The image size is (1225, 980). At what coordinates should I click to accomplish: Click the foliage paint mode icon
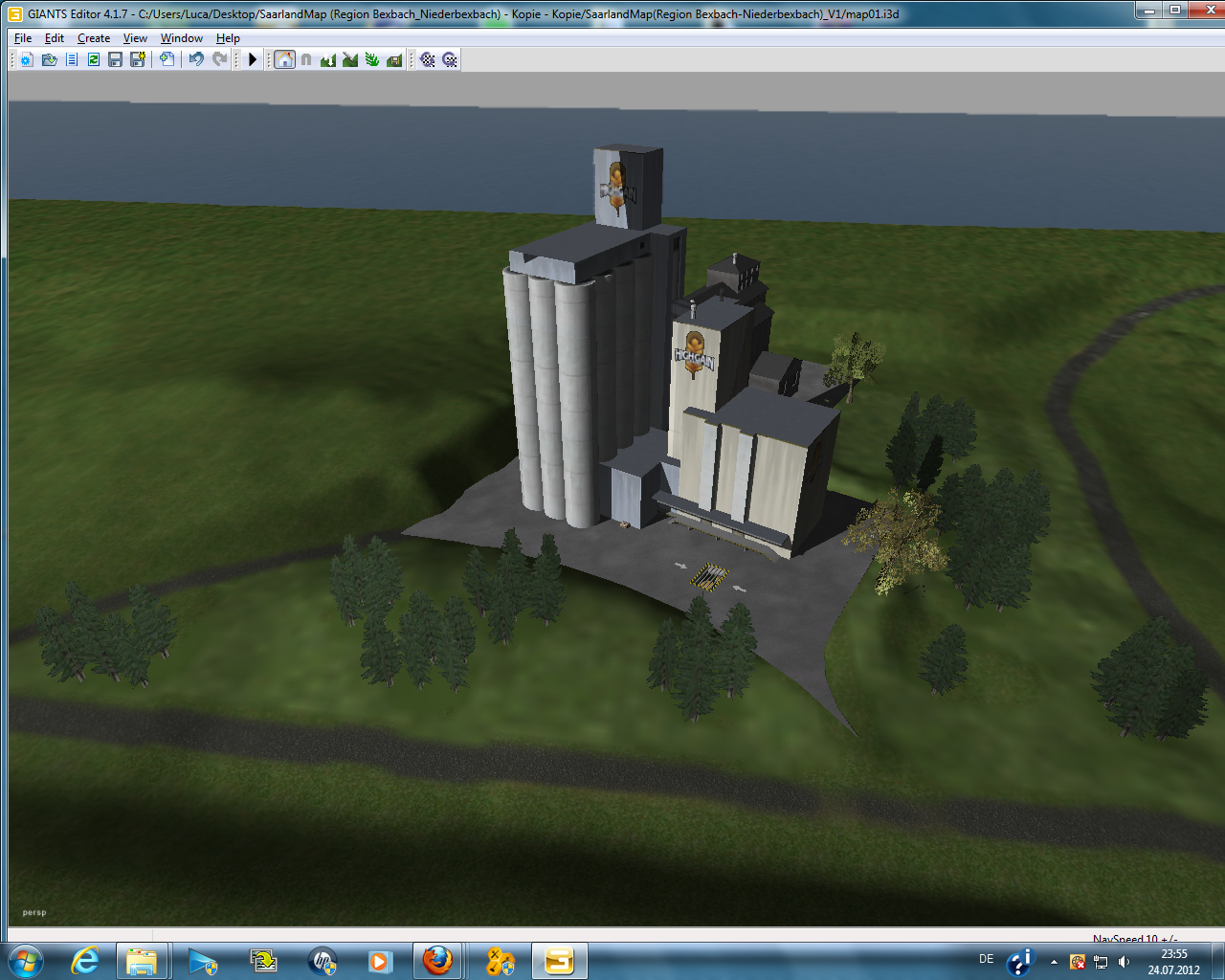372,59
